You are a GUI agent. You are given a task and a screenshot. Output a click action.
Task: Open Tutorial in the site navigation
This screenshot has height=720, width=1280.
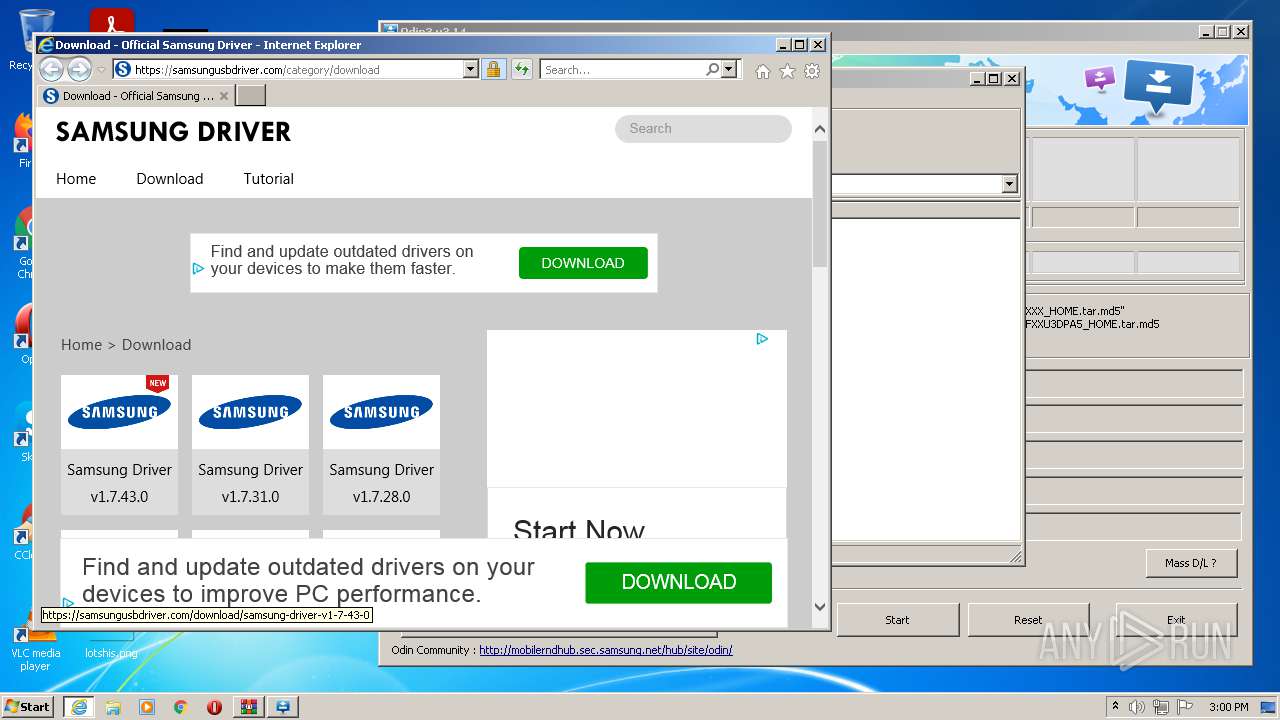(269, 179)
